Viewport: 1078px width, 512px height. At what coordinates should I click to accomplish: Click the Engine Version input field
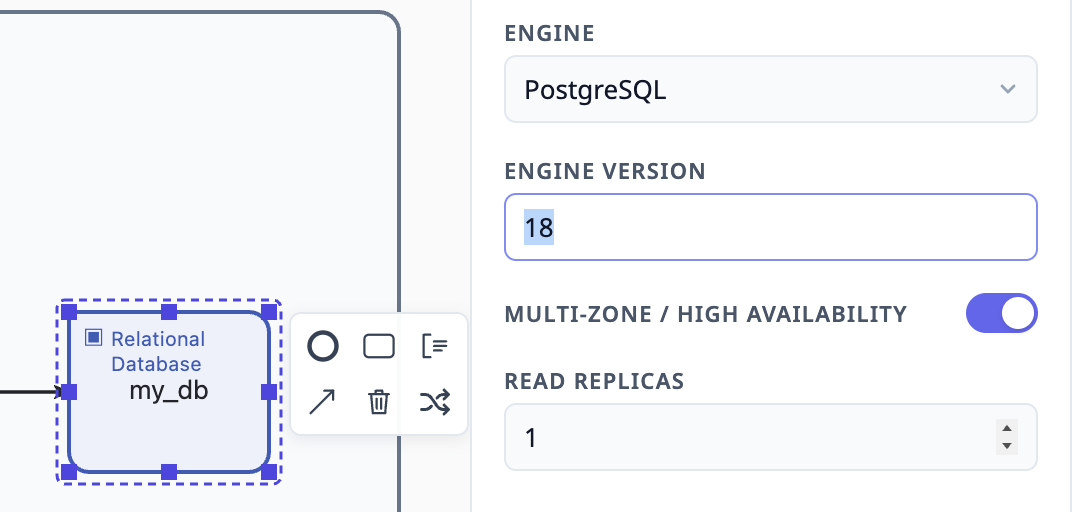point(771,227)
